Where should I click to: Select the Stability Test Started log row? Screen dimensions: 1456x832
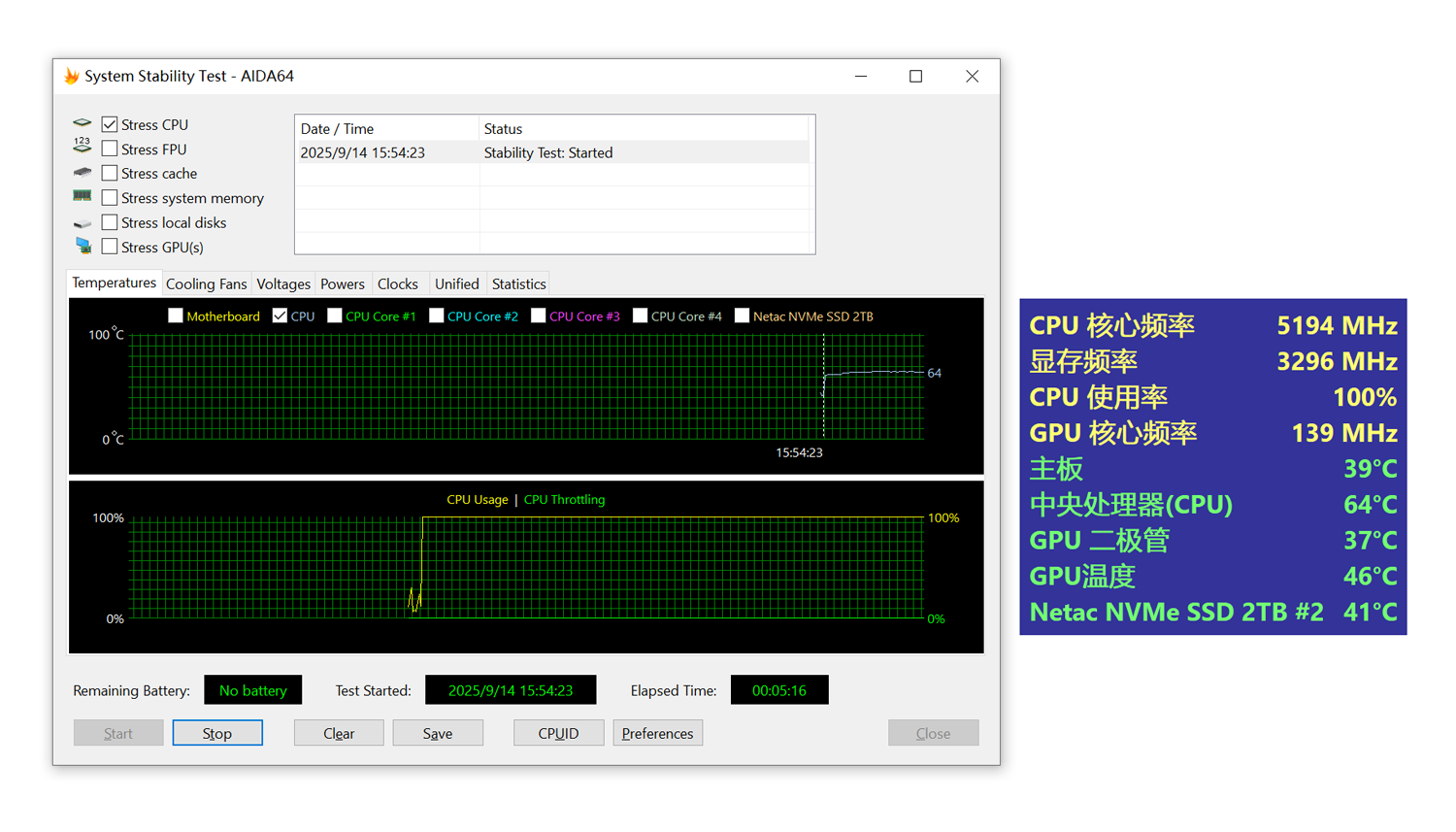552,152
